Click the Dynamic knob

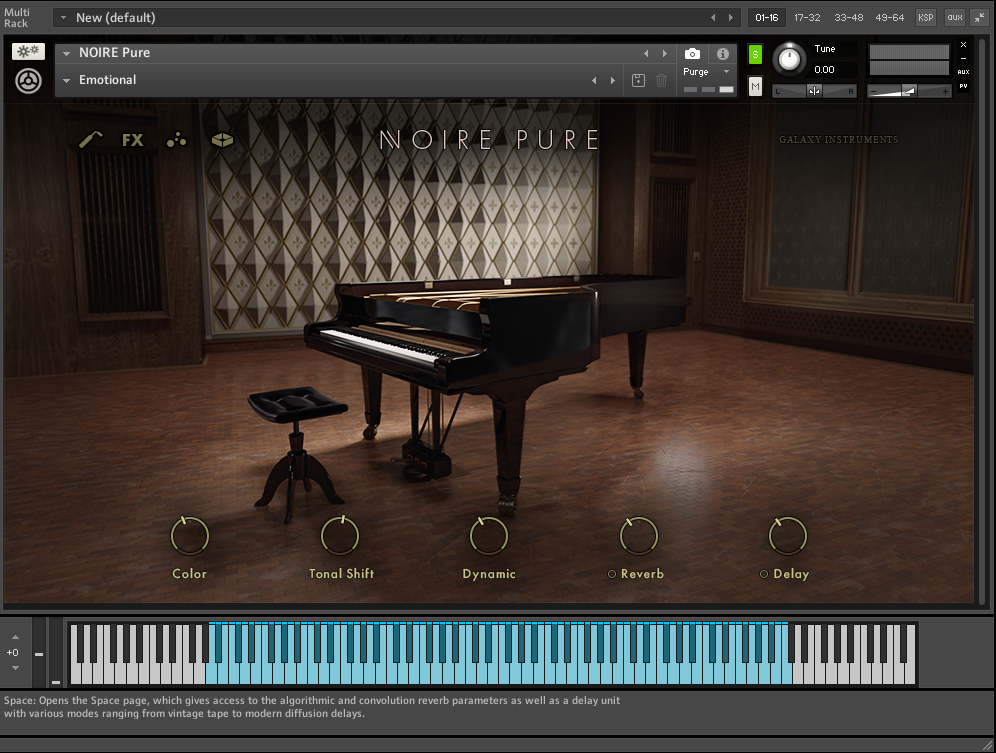click(489, 536)
